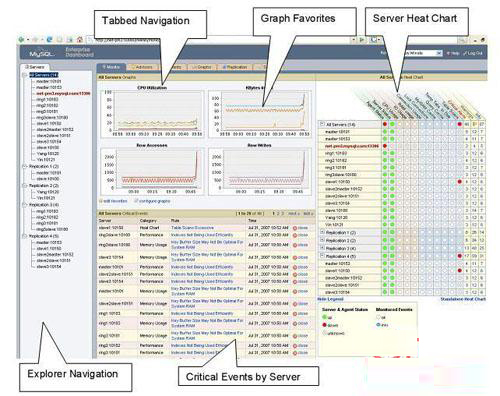Select slave1:10102 in the server tree
This screenshot has height=396, width=500.
click(x=49, y=123)
